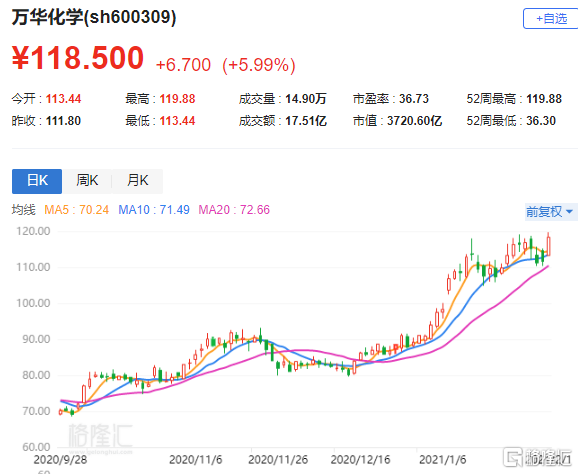This screenshot has height=474, width=578.
Task: Click the 2021/1/6 date axis label
Action: click(x=443, y=460)
